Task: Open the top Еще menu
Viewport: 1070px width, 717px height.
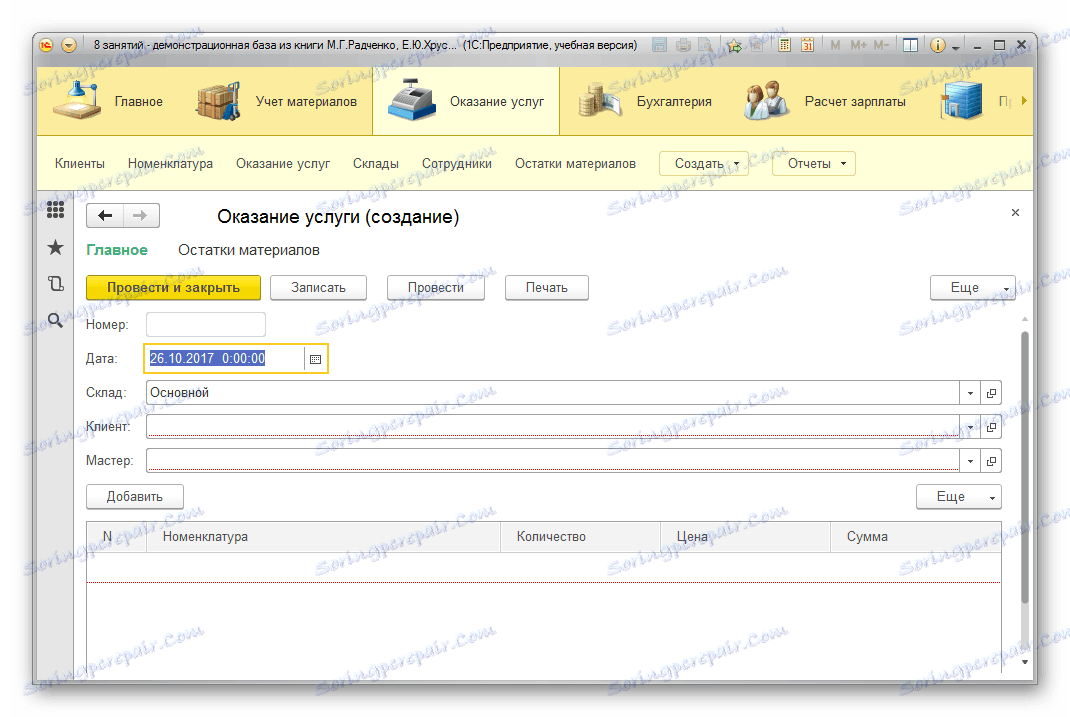Action: click(972, 288)
